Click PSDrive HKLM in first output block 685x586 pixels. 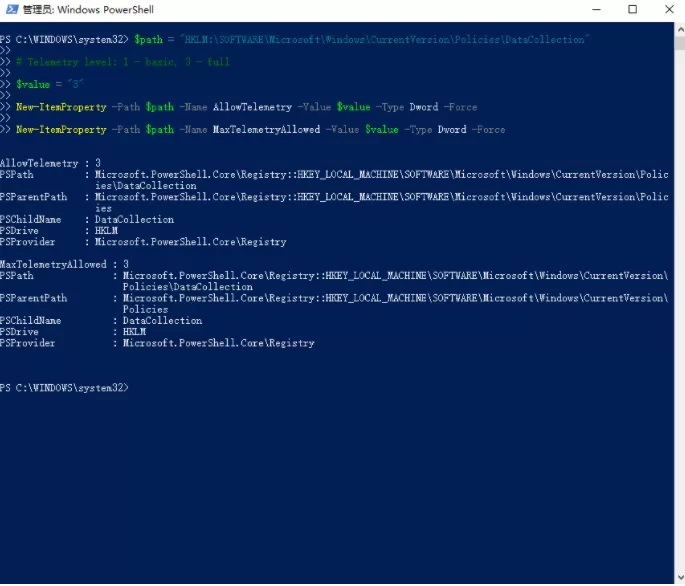(x=59, y=231)
